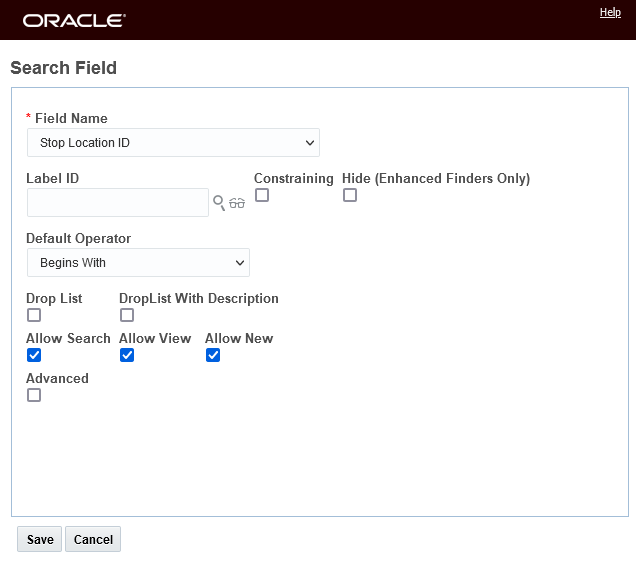Enable the Constraining checkbox
This screenshot has height=570, width=636.
[262, 195]
